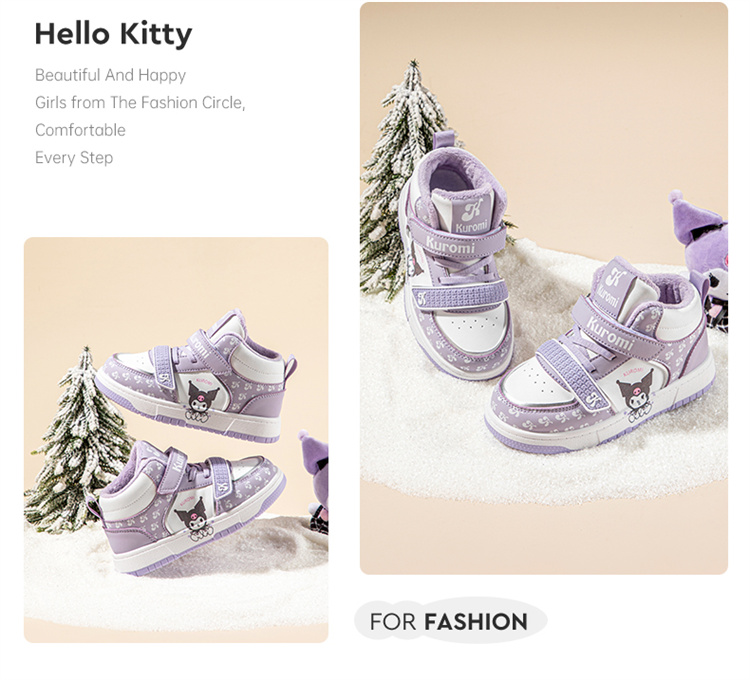Click the "Comfortable" text line
Image resolution: width=750 pixels, height=680 pixels.
(80, 130)
